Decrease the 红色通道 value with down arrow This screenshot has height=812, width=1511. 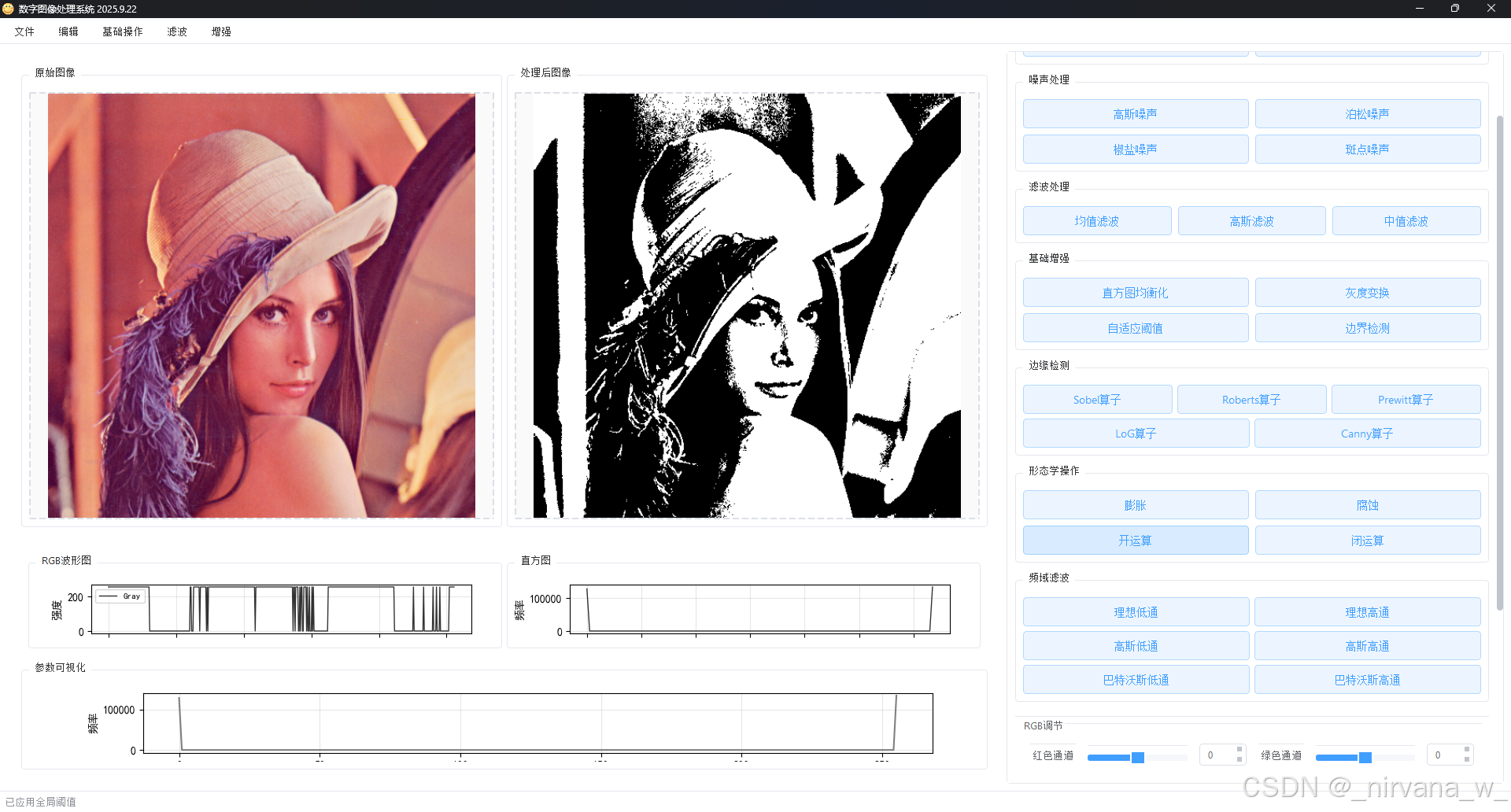click(1239, 760)
